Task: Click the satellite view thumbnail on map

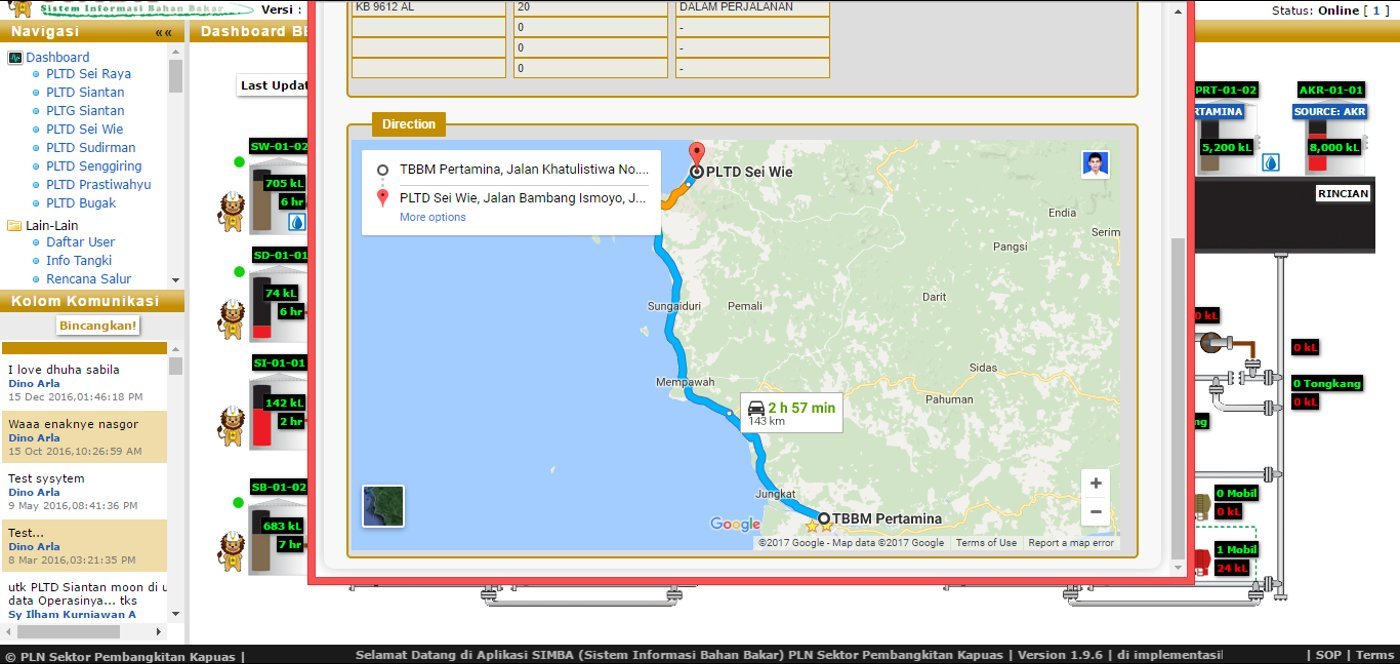Action: [383, 506]
